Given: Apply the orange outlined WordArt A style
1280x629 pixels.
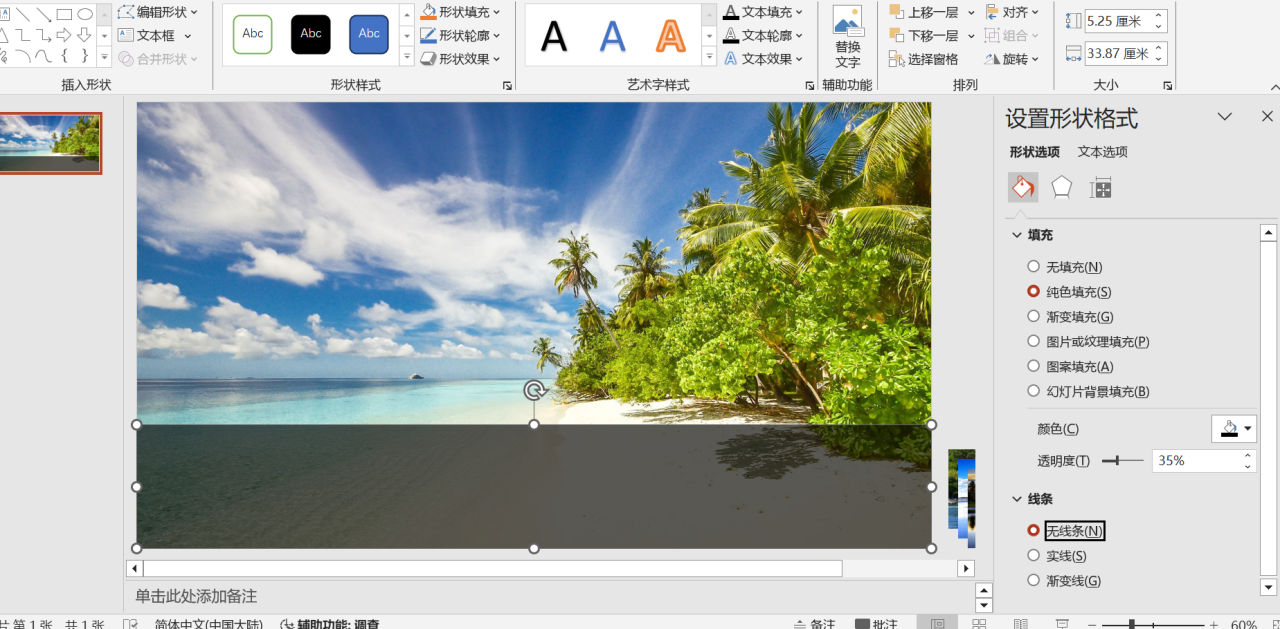Looking at the screenshot, I should pos(671,35).
